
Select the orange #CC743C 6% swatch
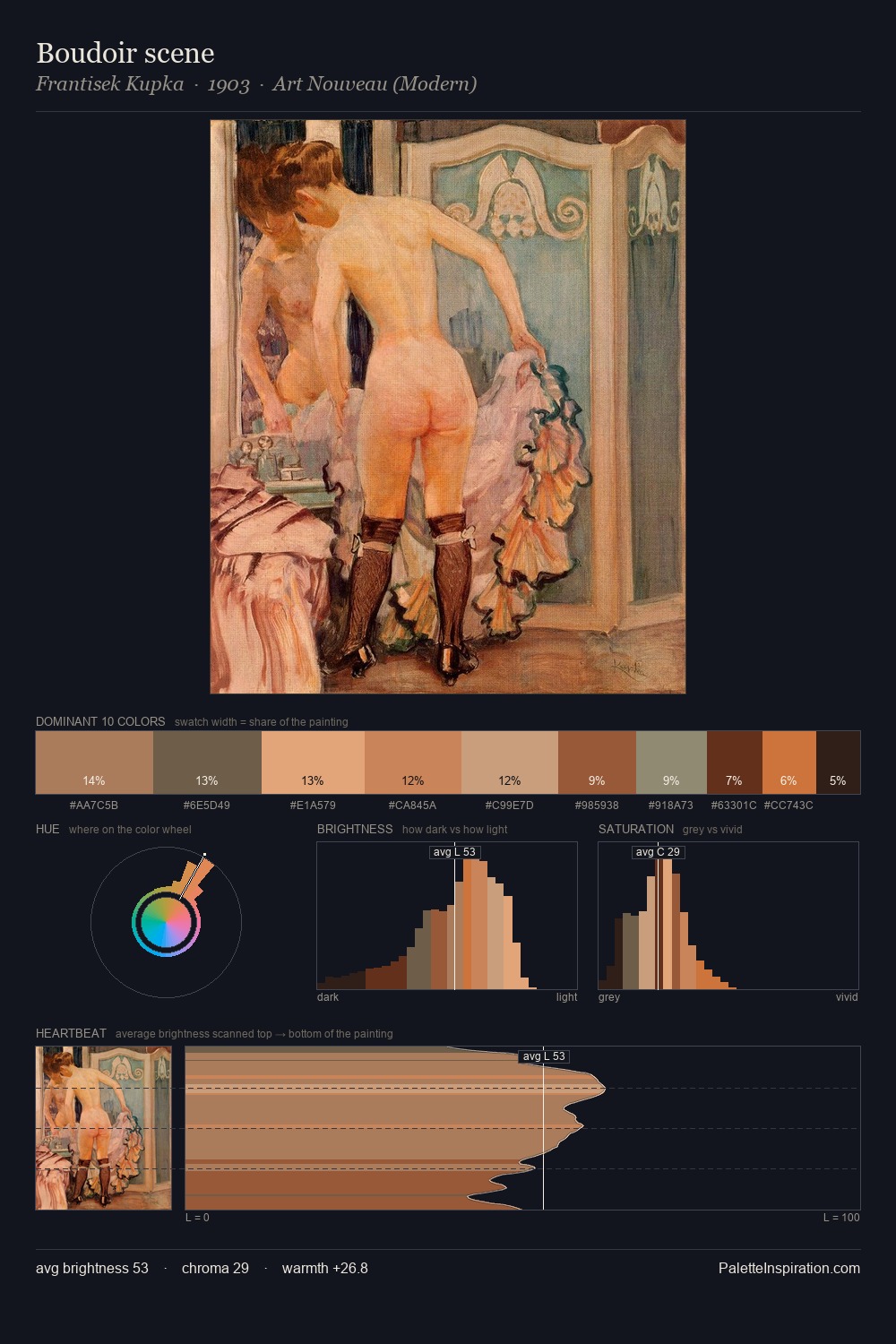(789, 762)
